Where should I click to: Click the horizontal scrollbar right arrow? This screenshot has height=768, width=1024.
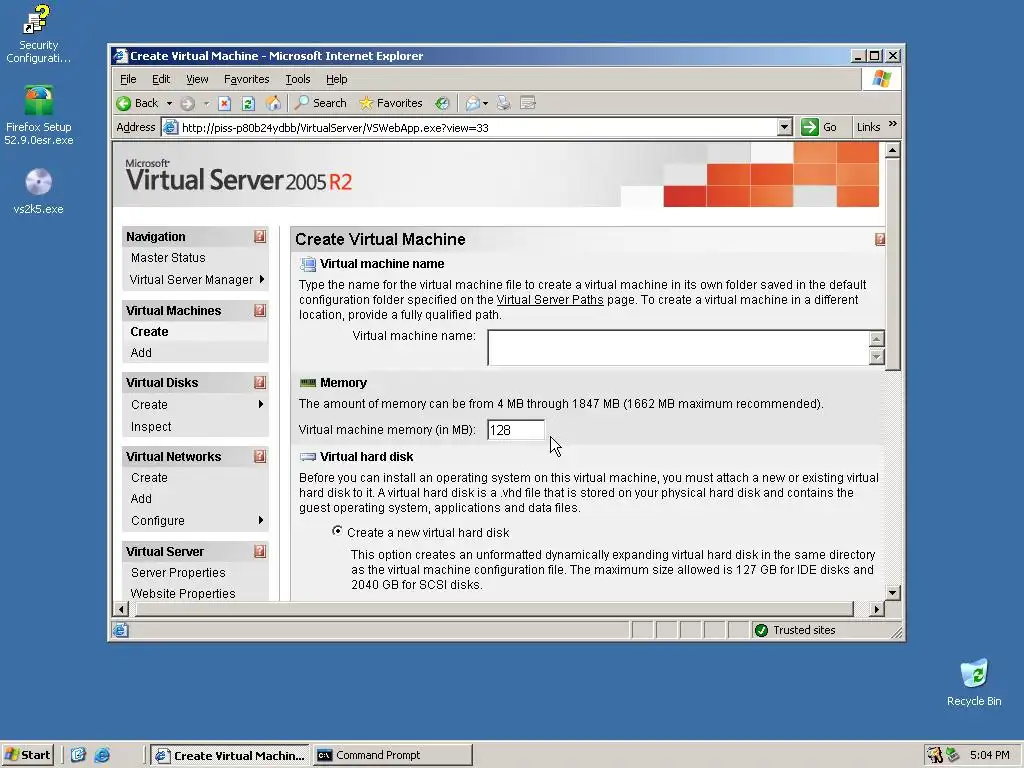tap(876, 609)
